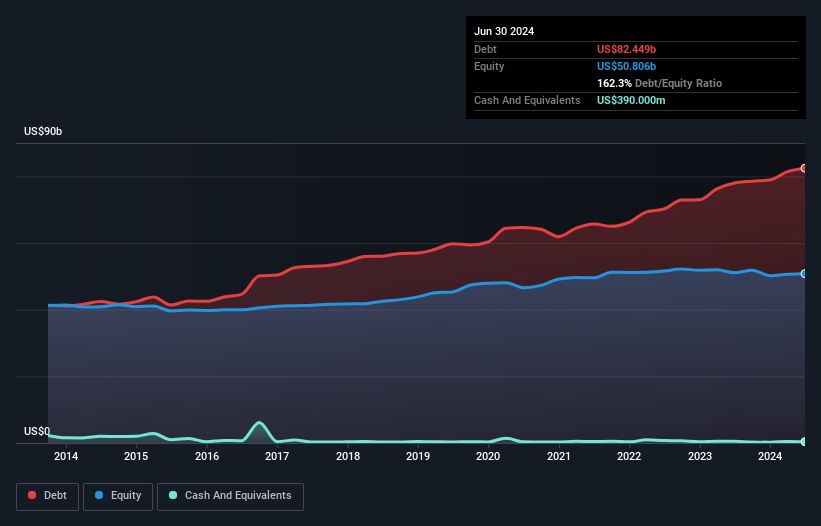Click the 2024 x-axis label
The width and height of the screenshot is (821, 526).
770,456
